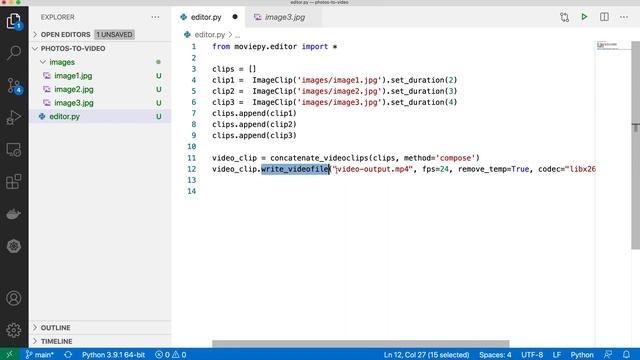Click the breadcrumb ellipsis after editor.py

point(238,35)
